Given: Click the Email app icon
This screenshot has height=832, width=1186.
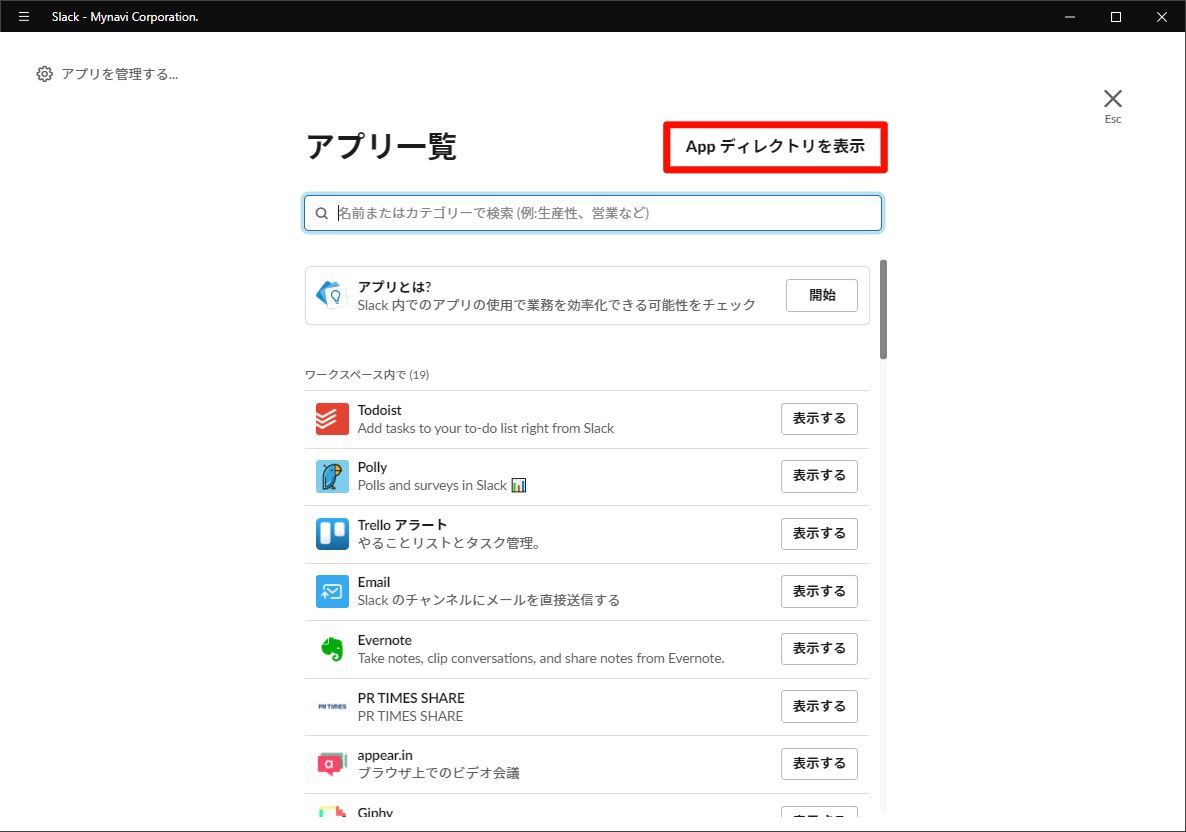Looking at the screenshot, I should tap(332, 591).
